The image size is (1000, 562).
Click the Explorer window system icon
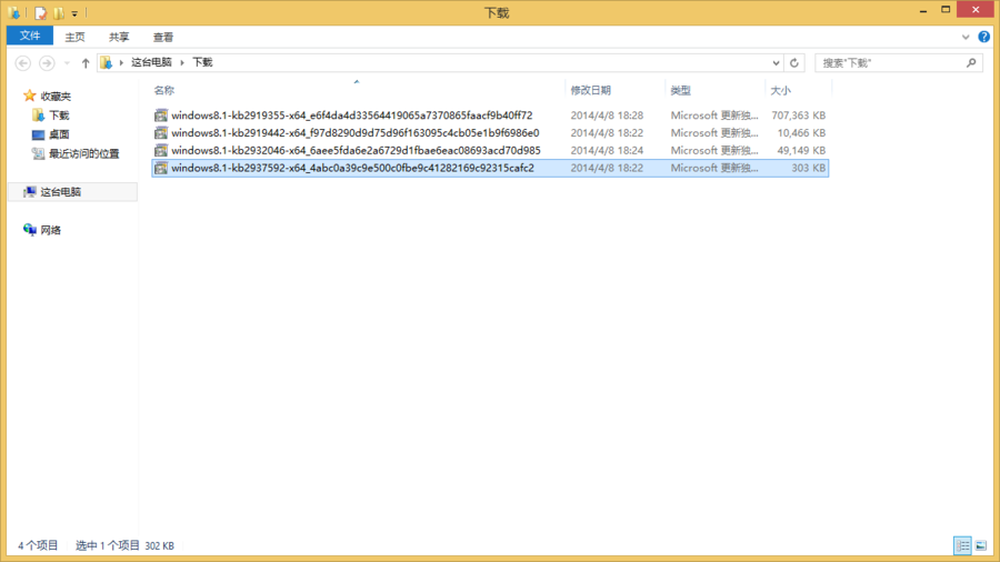[14, 12]
